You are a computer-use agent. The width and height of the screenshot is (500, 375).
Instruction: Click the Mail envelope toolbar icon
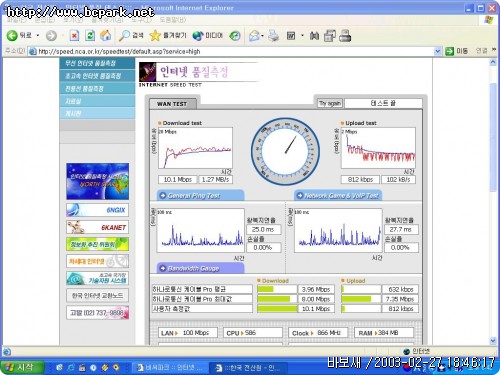pos(254,36)
